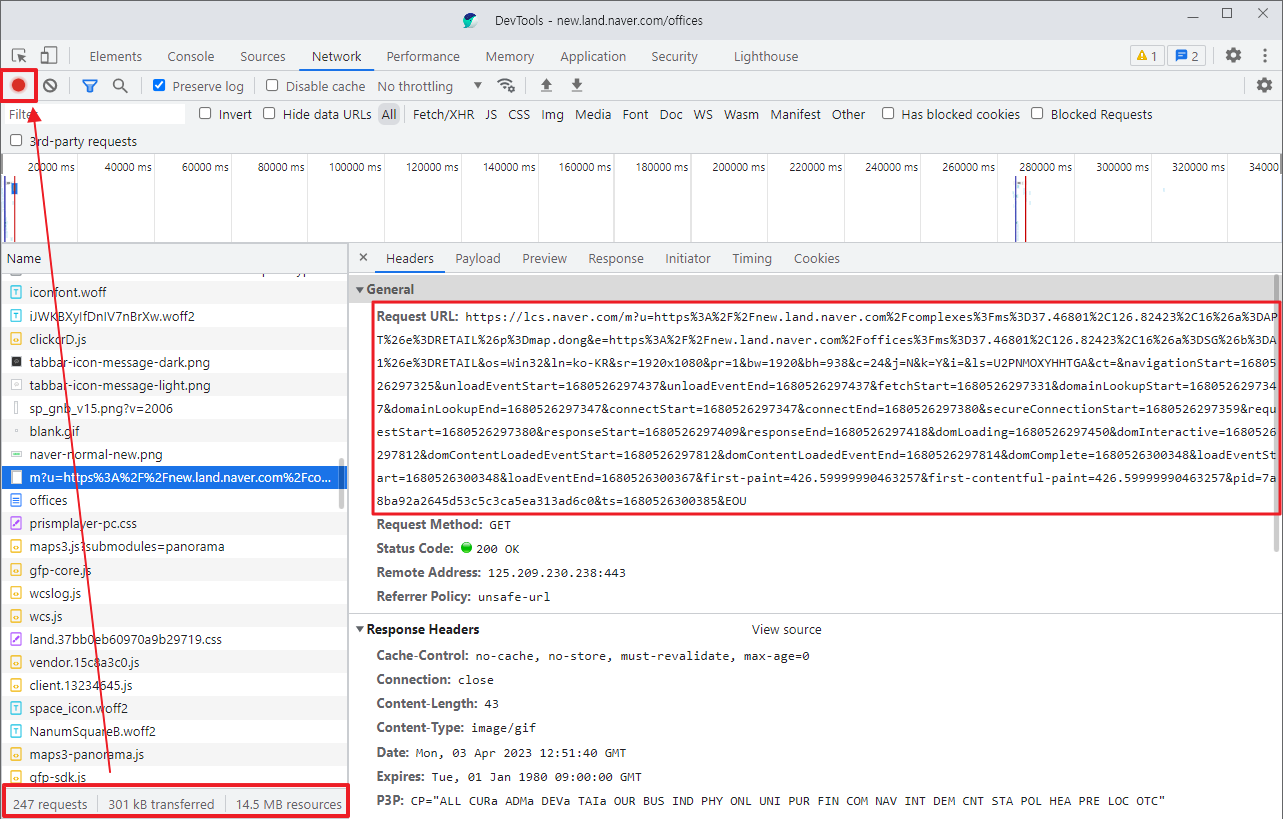Screen dimensions: 1283x819
Task: Switch to the Console panel
Action: [191, 56]
